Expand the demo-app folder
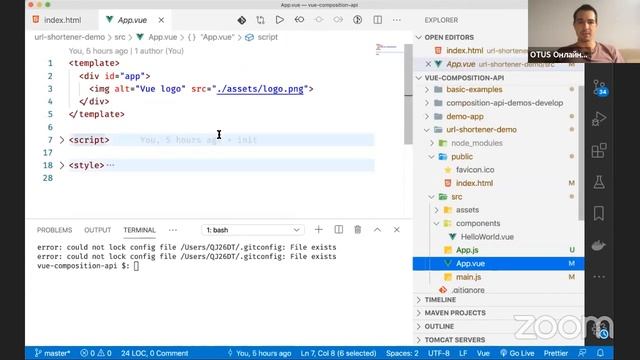This screenshot has height=360, width=640. [464, 116]
